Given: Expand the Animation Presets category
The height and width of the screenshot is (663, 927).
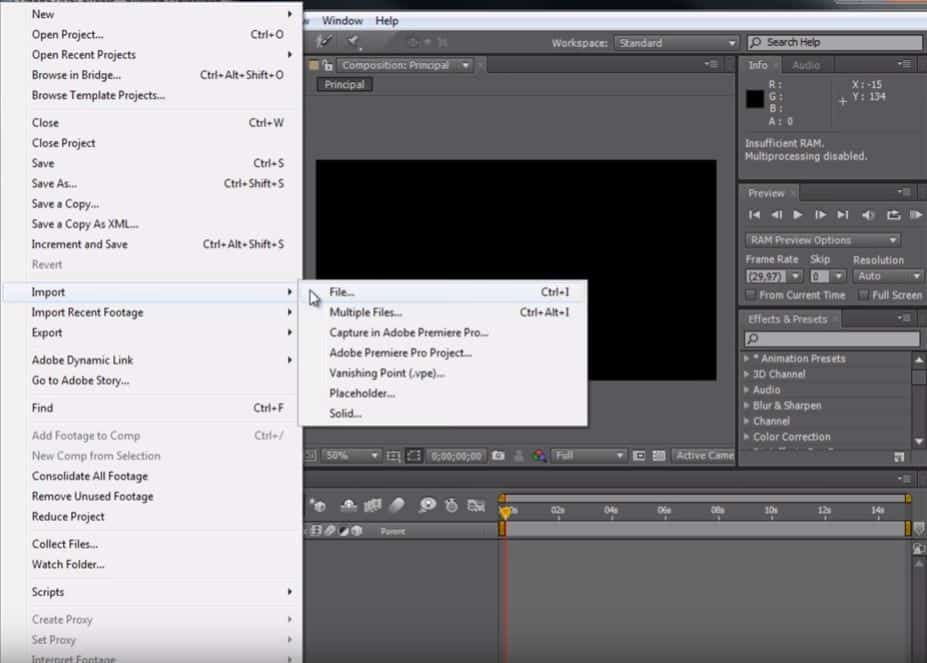Looking at the screenshot, I should (x=747, y=358).
